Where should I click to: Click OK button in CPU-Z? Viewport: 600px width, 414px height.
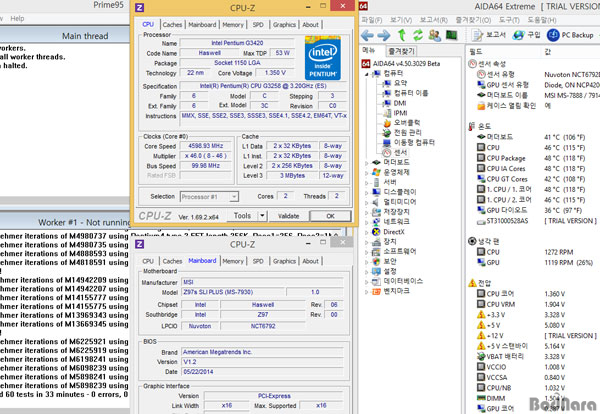330,216
